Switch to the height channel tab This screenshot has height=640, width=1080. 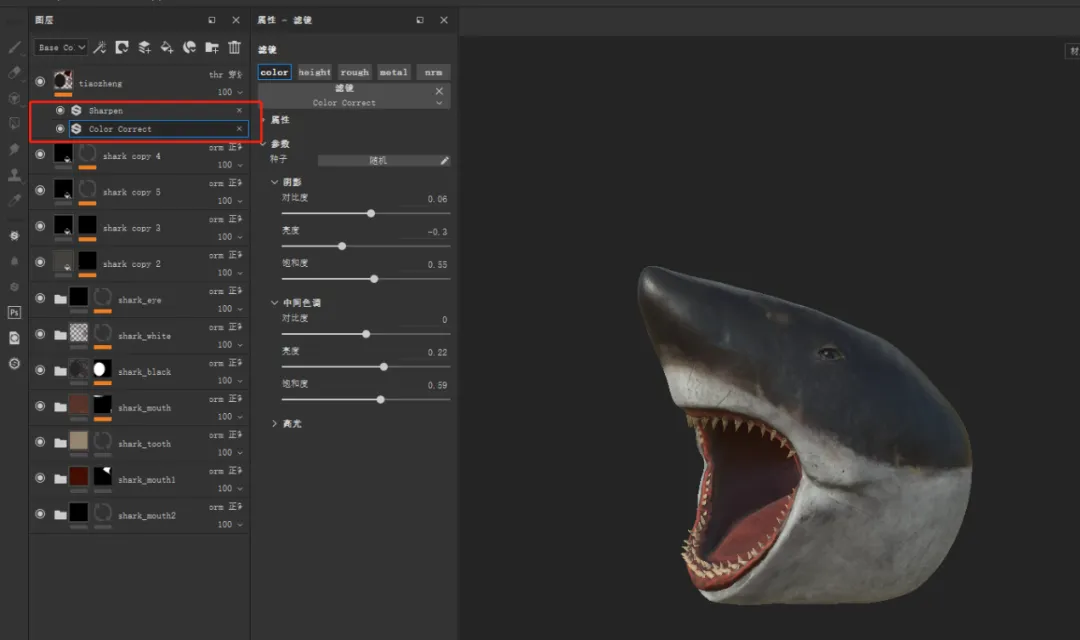314,72
